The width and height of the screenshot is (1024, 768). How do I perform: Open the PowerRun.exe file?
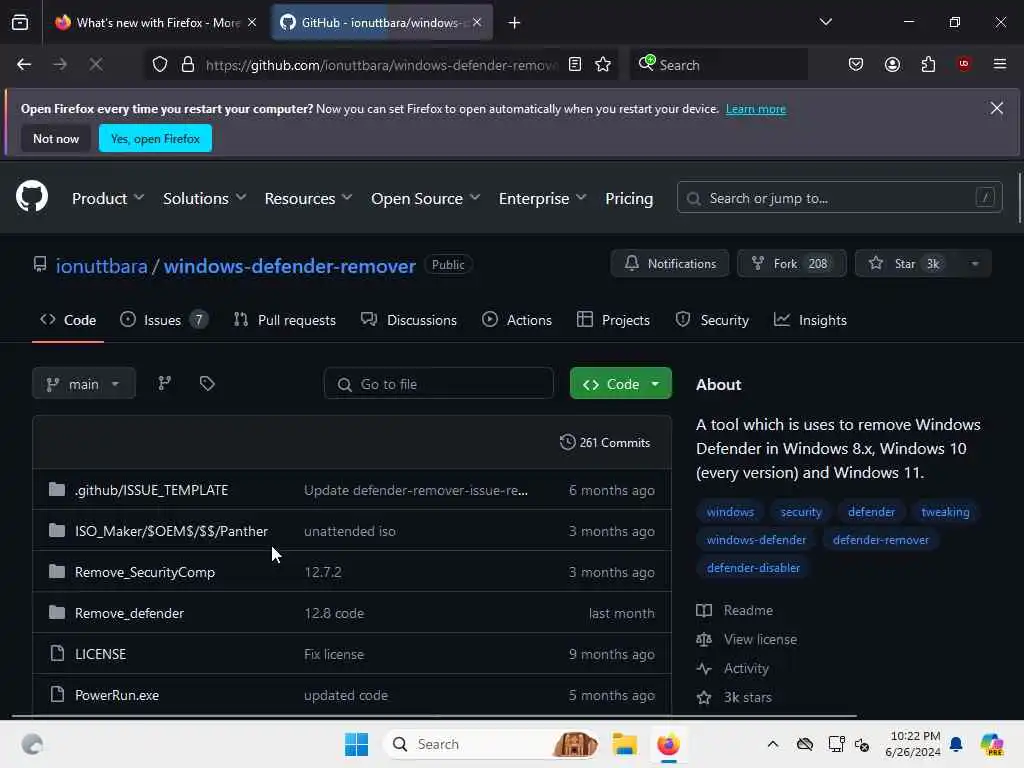pyautogui.click(x=117, y=695)
